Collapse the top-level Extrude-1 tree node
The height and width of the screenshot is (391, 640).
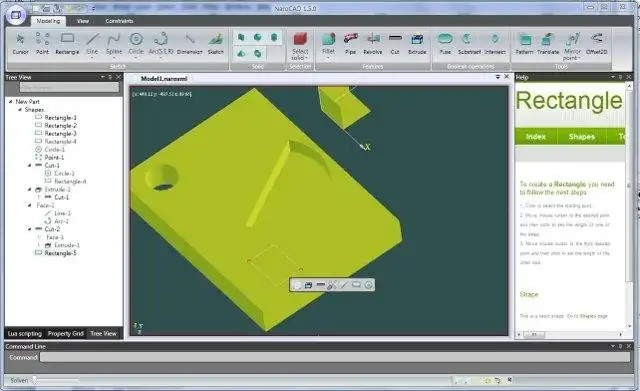pyautogui.click(x=29, y=189)
